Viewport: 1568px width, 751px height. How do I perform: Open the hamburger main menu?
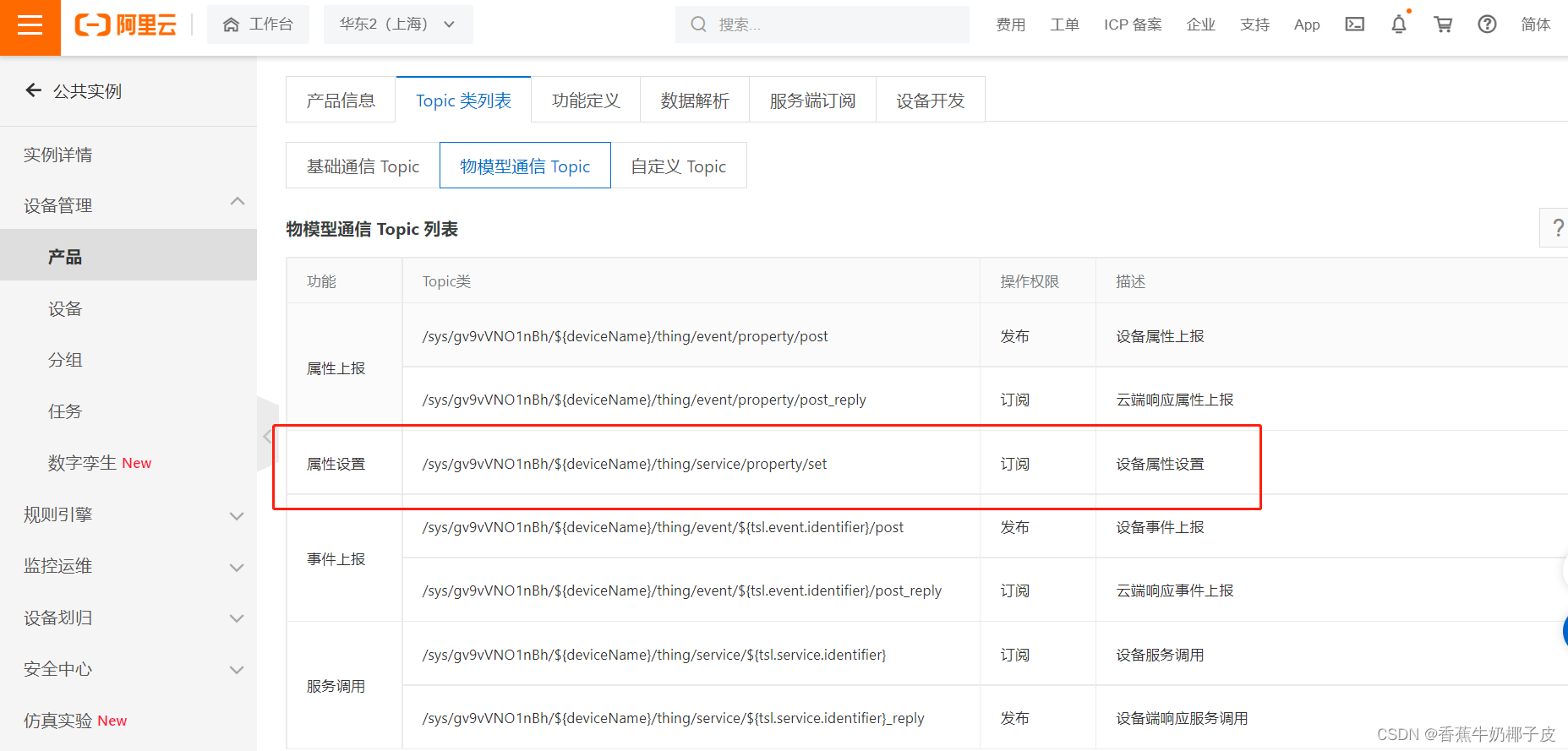click(x=30, y=25)
